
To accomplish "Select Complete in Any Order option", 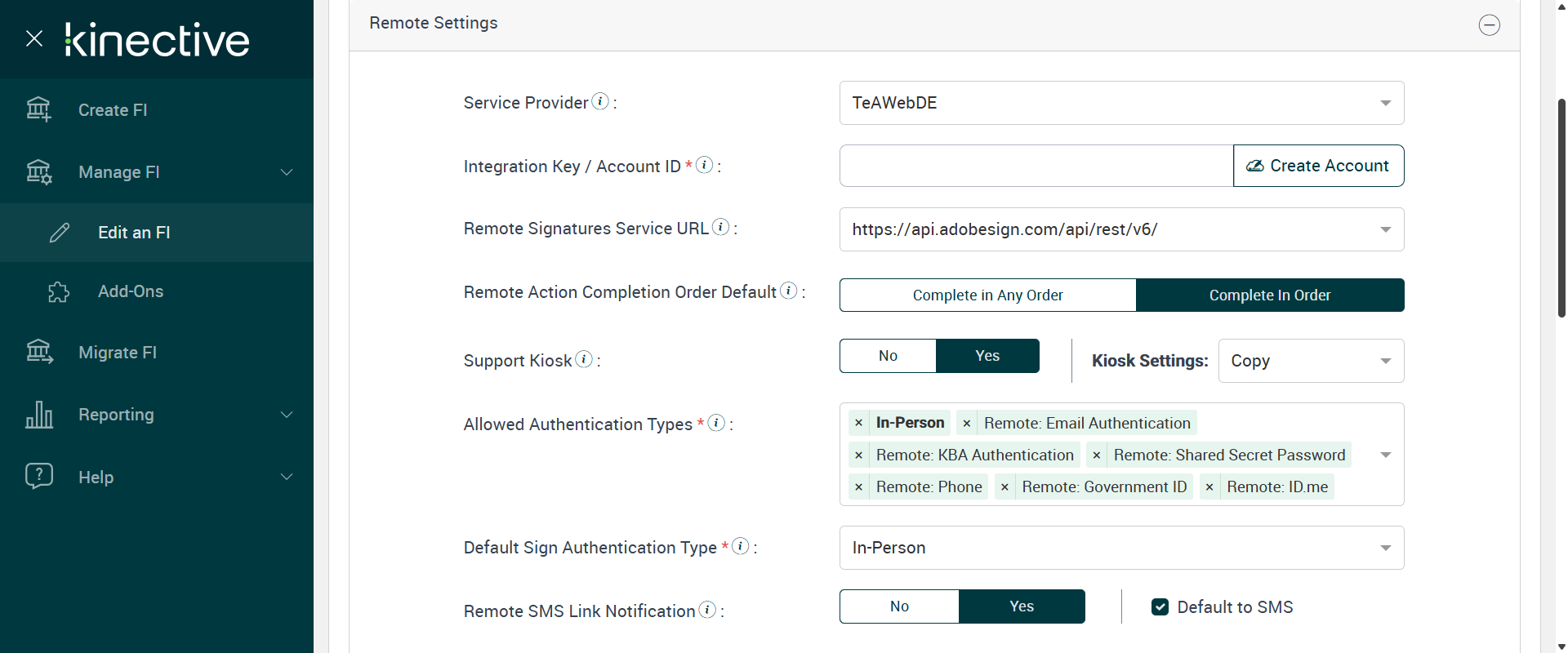I will coord(987,295).
